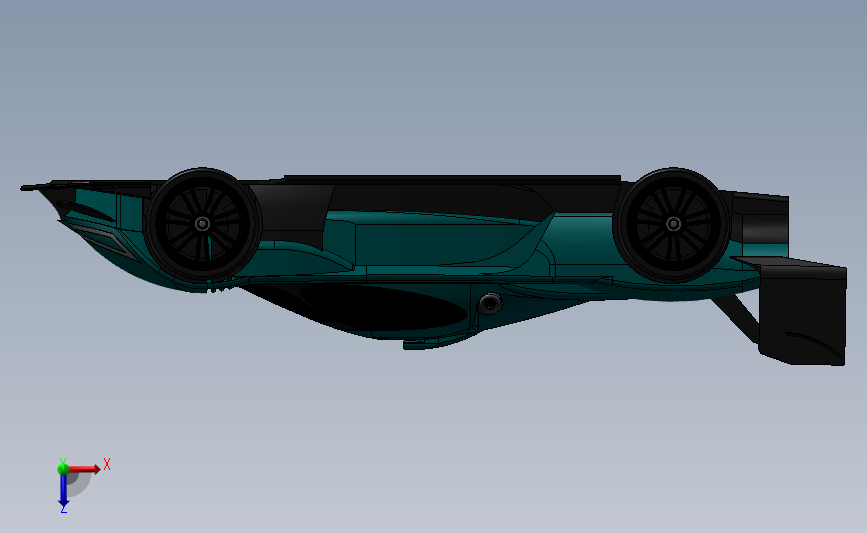
Task: Click the green Y axis dot of the triad
Action: pyautogui.click(x=63, y=469)
